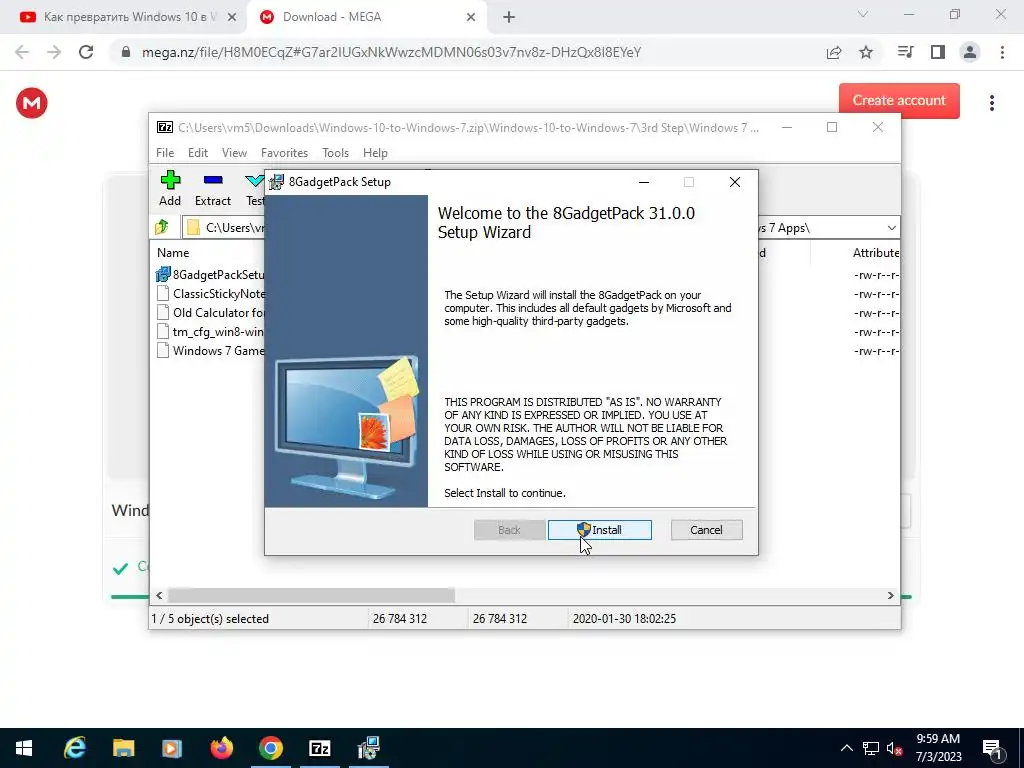Minimize the 8GadgetPack Setup window

644,182
